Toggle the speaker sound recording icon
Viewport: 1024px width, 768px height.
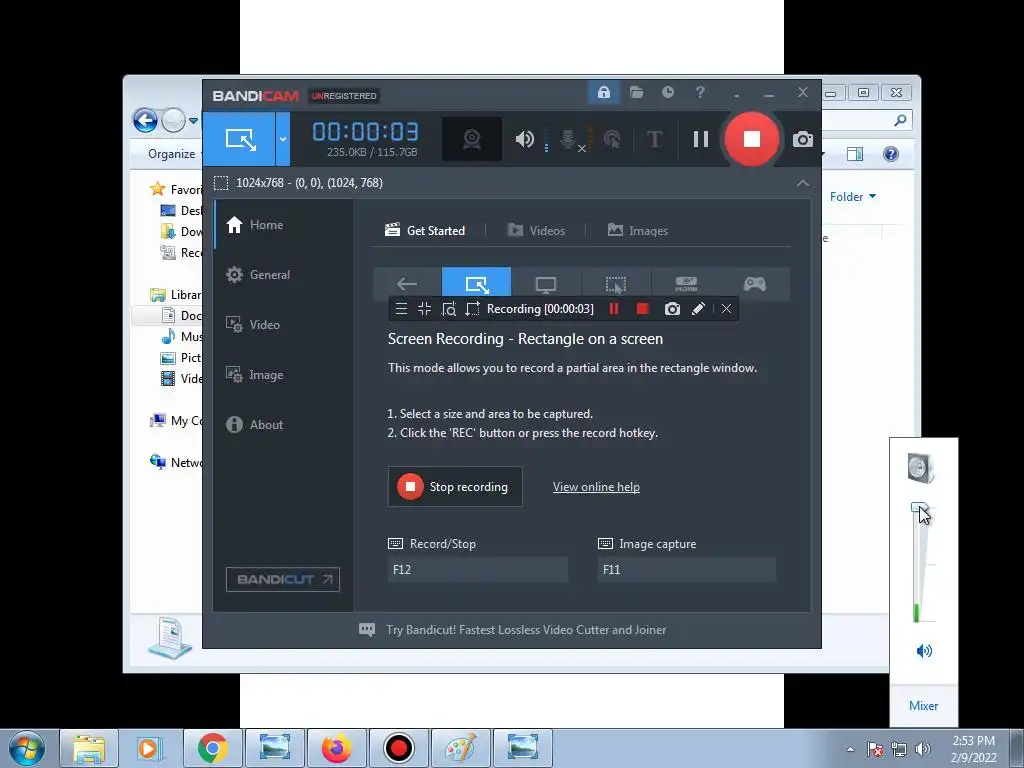click(524, 138)
